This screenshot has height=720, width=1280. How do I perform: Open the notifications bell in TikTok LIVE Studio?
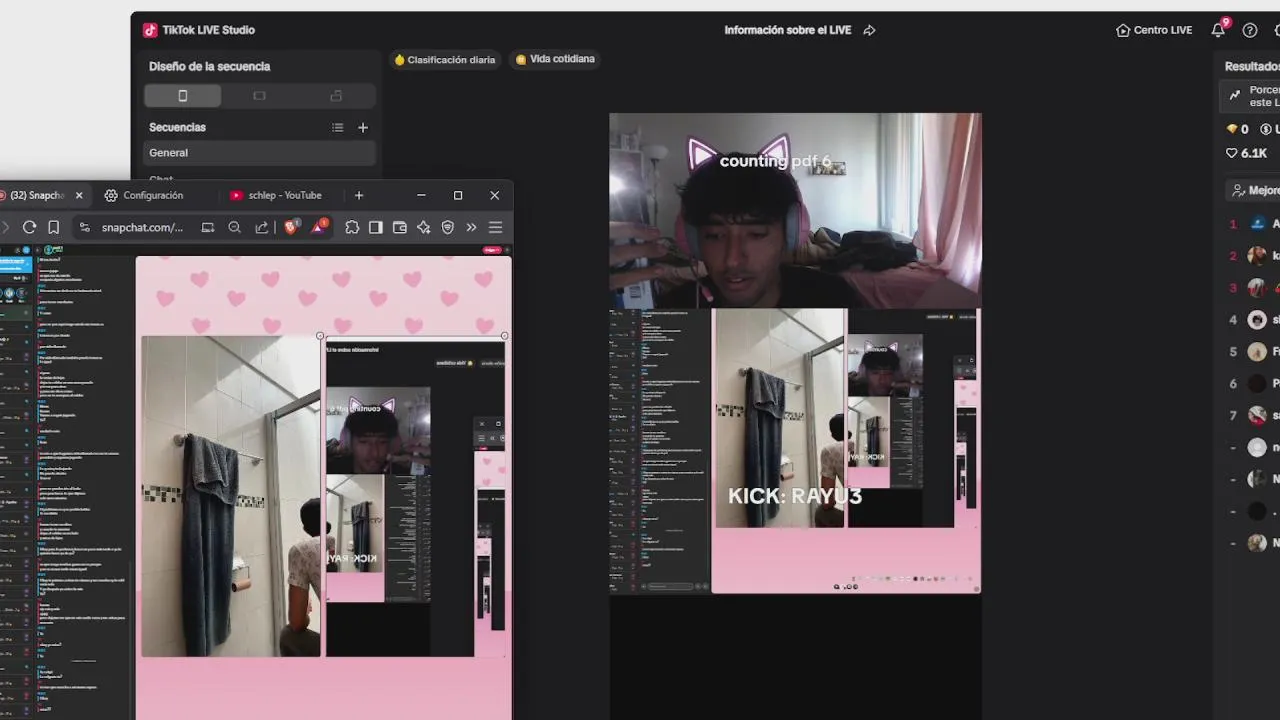pos(1218,30)
